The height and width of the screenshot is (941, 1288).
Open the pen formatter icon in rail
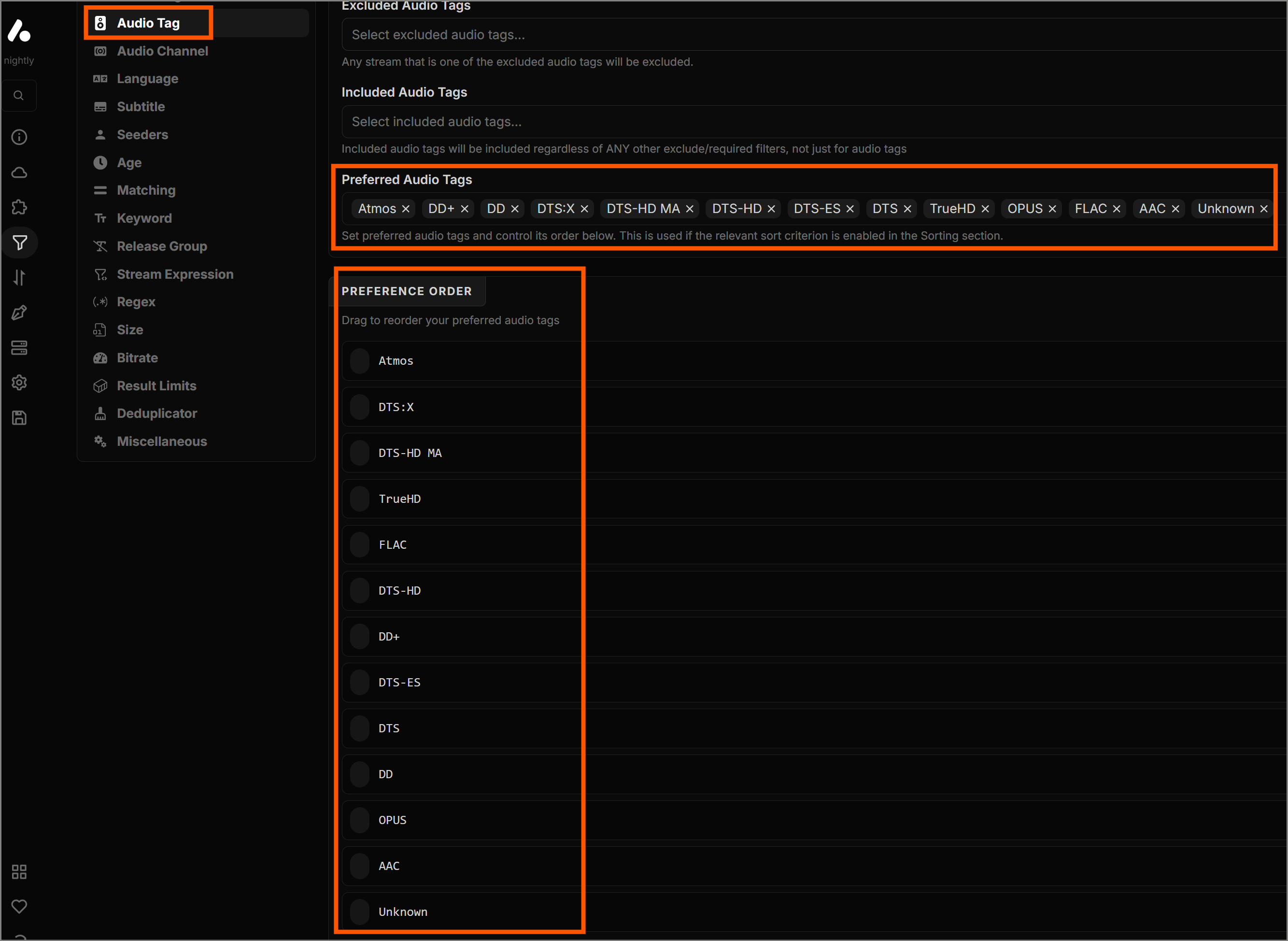tap(19, 313)
